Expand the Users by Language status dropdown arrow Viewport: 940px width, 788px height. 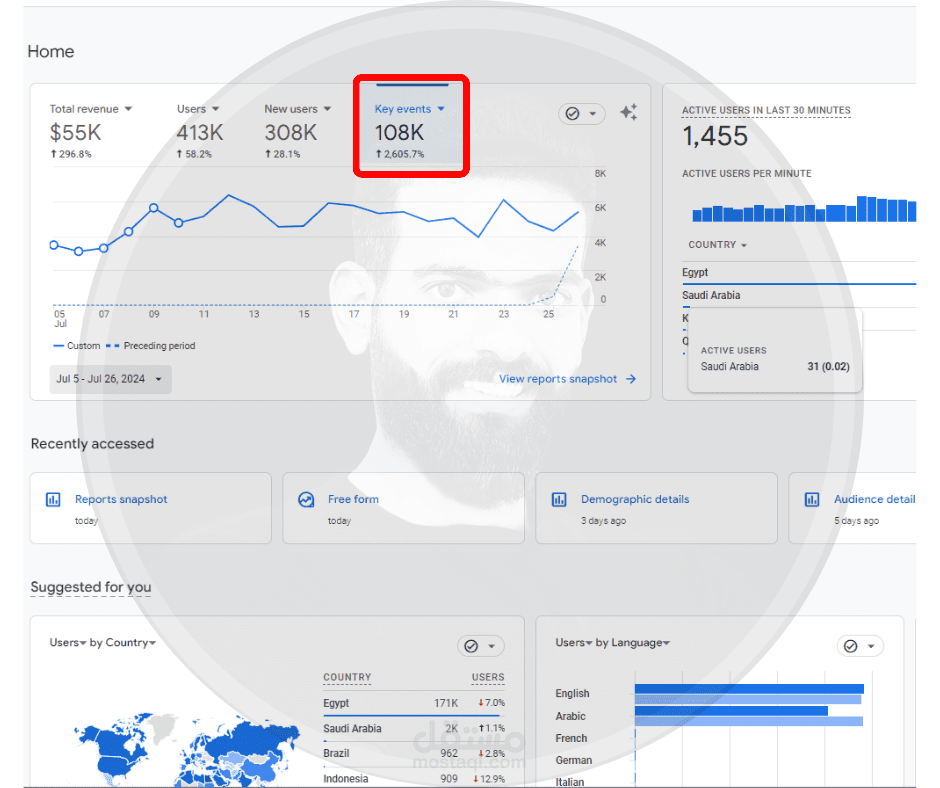click(x=871, y=646)
